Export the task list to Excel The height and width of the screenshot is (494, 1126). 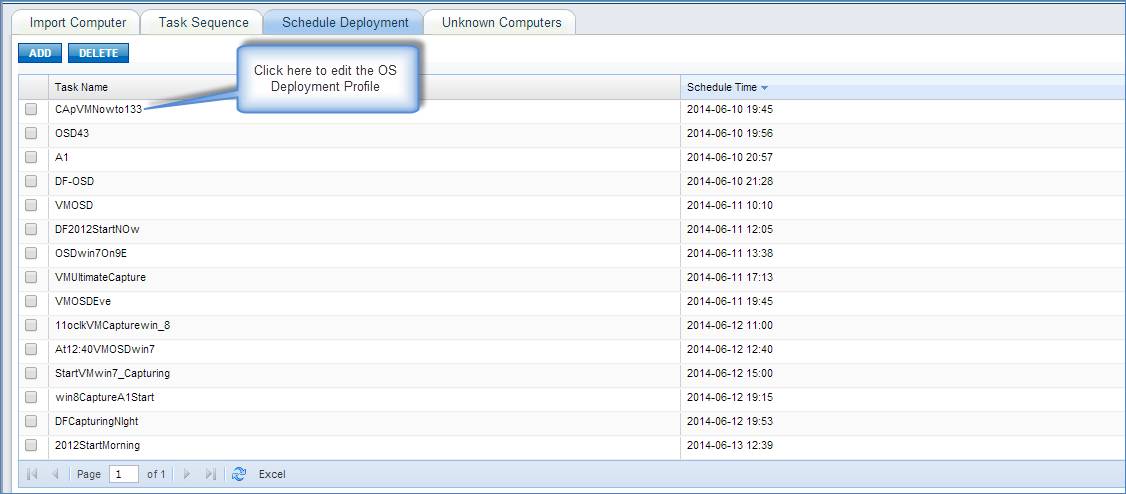tap(272, 474)
